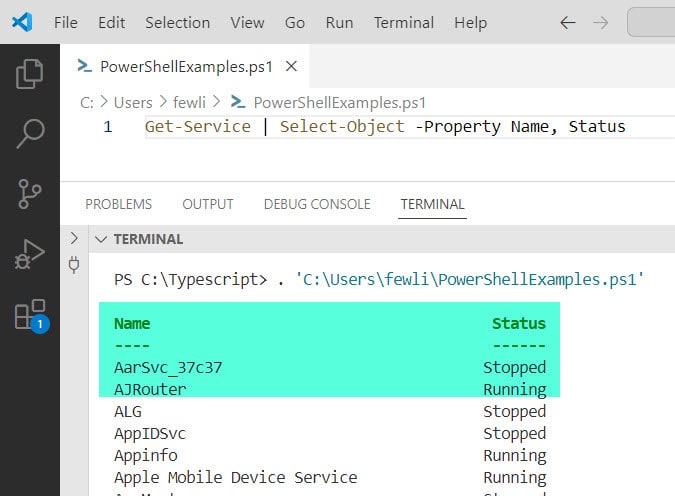Switch to the DEBUG CONSOLE panel tab
675x496 pixels.
tap(317, 204)
